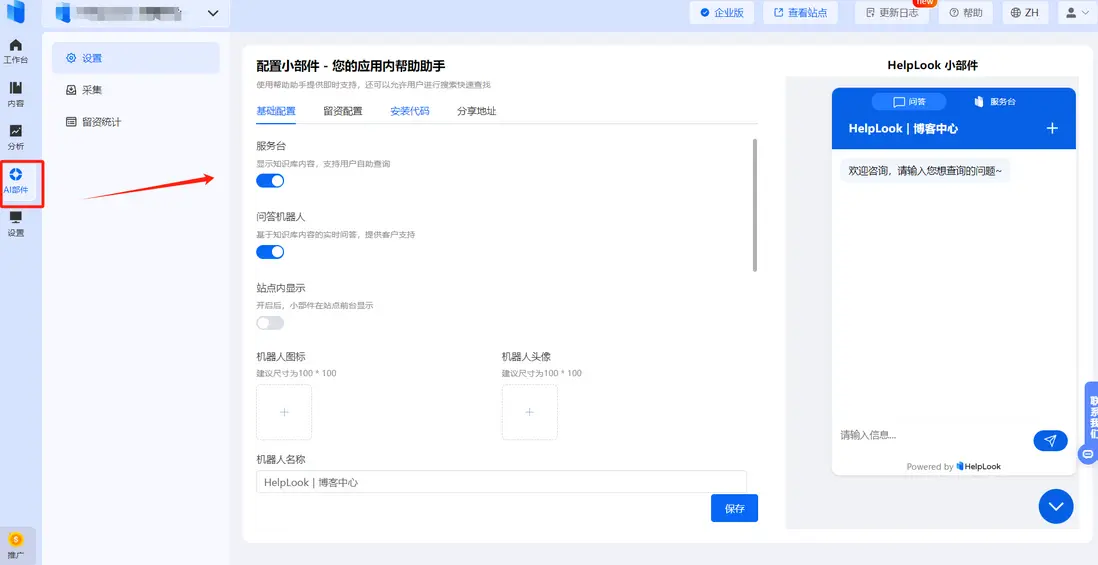
Task: Switch to the 分享地址 tab
Action: (x=476, y=111)
